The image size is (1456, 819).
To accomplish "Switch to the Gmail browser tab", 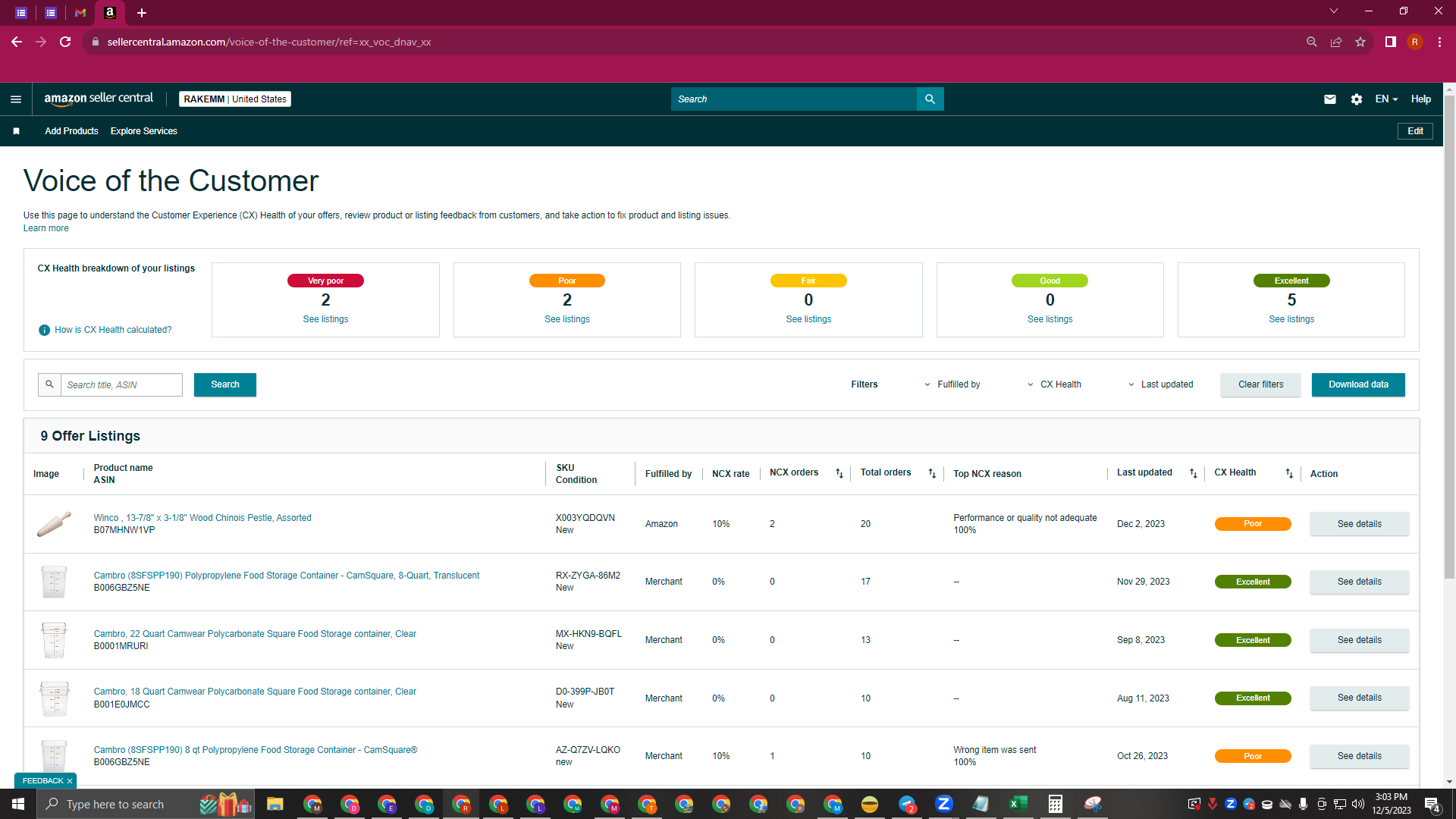I will 80,12.
